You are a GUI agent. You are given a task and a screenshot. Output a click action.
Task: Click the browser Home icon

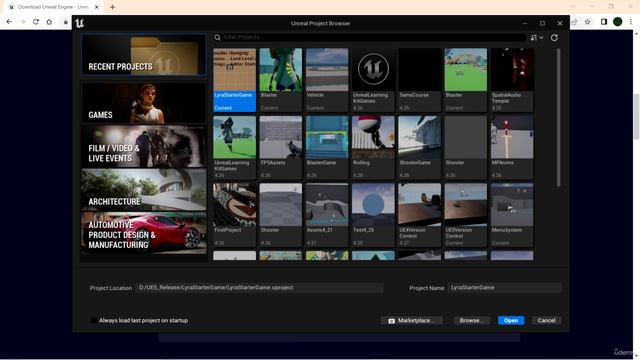click(49, 22)
